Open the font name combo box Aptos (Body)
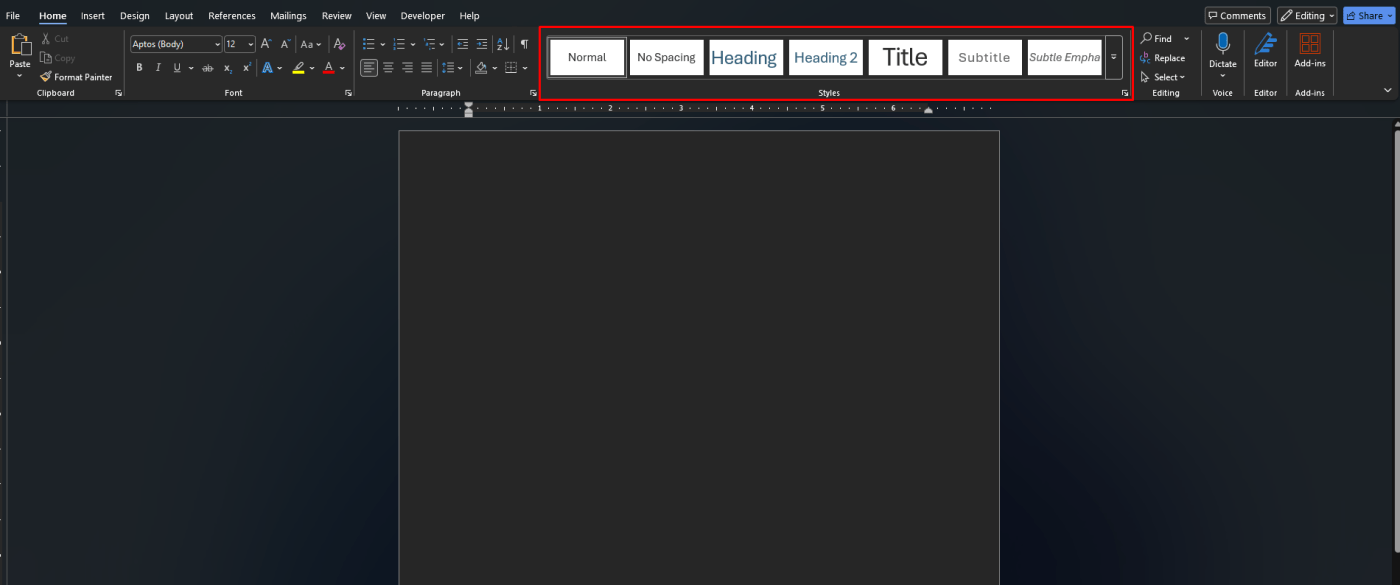The height and width of the screenshot is (585, 1400). [x=176, y=44]
